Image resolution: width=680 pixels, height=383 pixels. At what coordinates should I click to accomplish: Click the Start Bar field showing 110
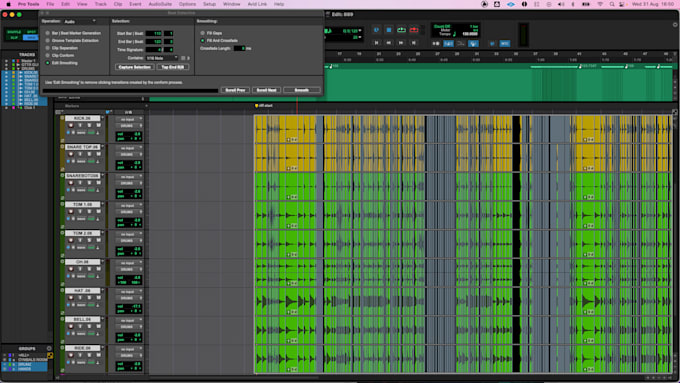pyautogui.click(x=154, y=33)
